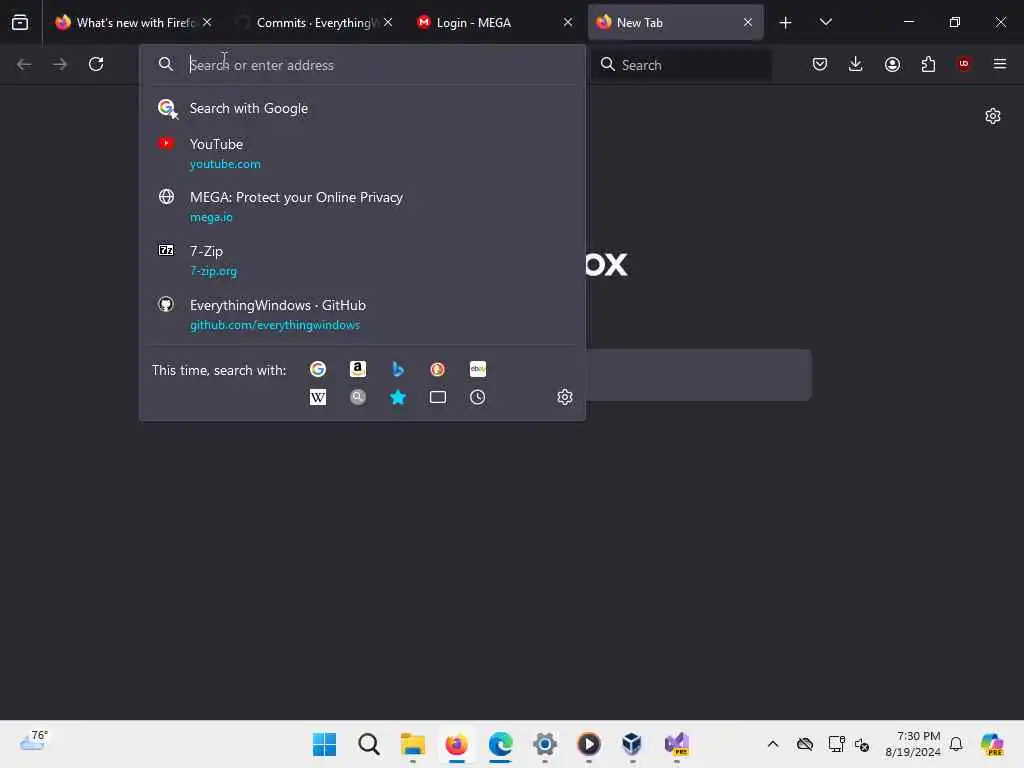Click the toolbar Search box
Viewport: 1024px width, 768px height.
pos(681,65)
